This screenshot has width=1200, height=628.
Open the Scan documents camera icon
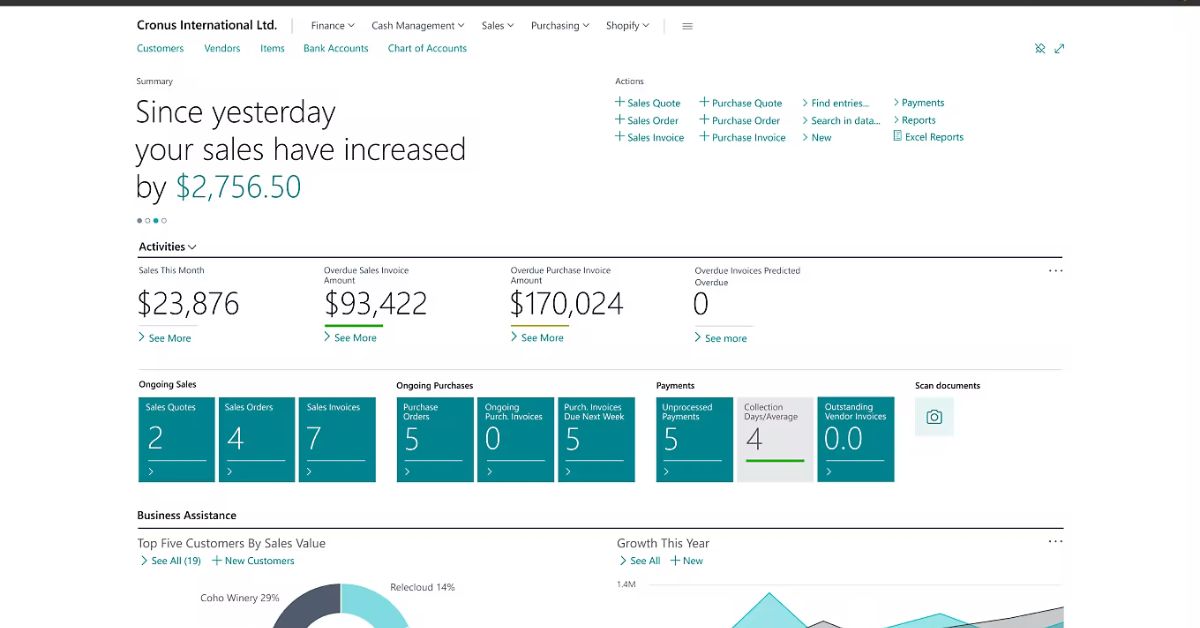[934, 417]
